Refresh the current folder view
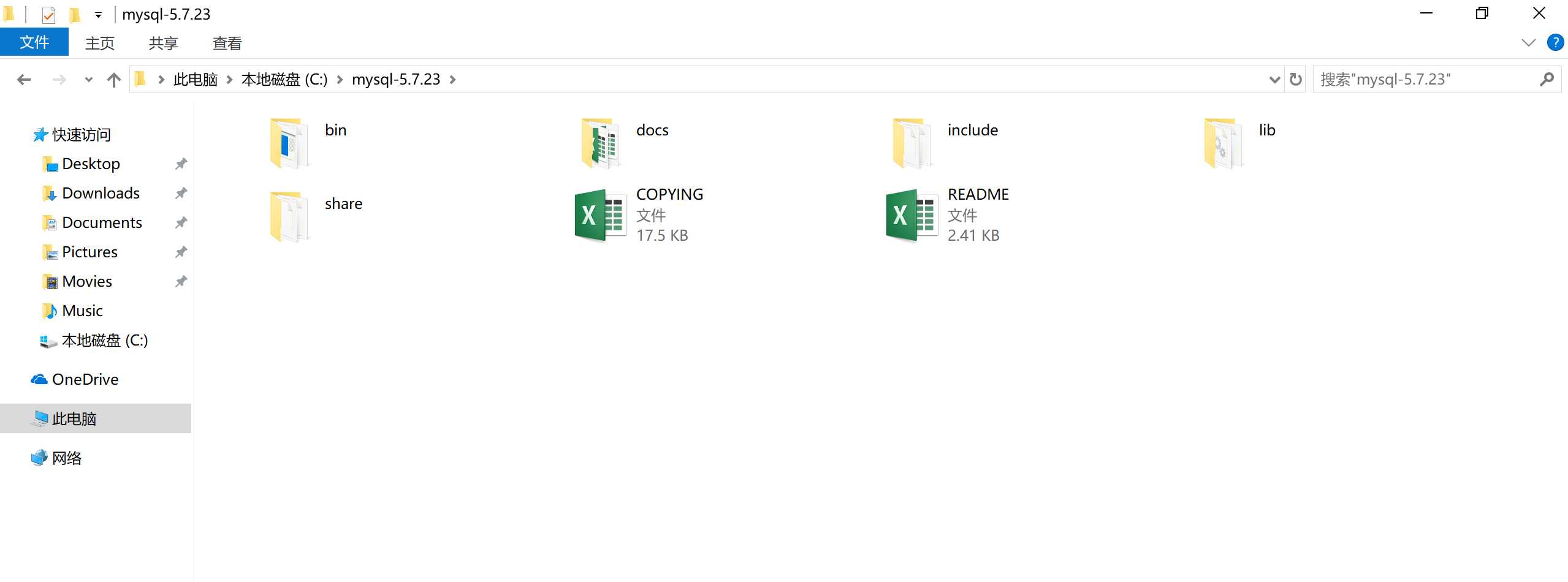 1295,80
